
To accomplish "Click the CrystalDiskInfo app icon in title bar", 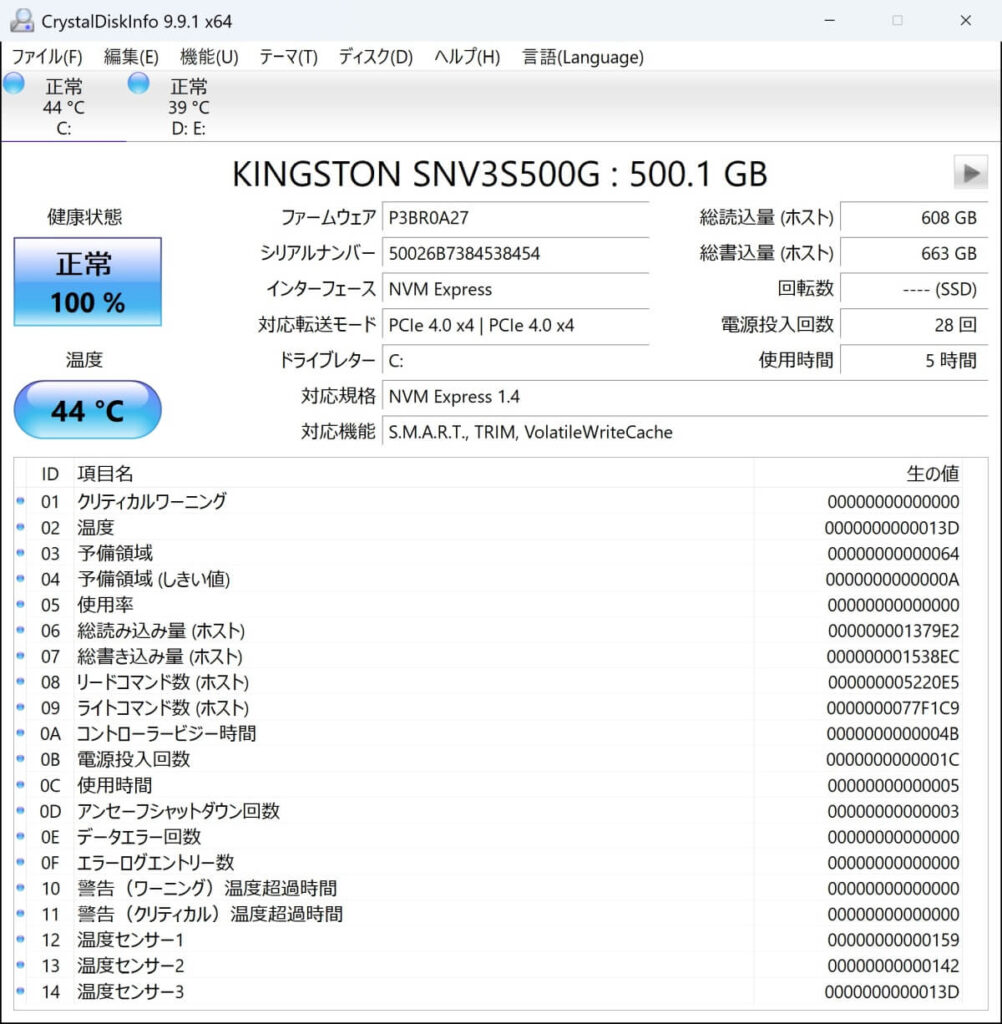I will [x=22, y=21].
